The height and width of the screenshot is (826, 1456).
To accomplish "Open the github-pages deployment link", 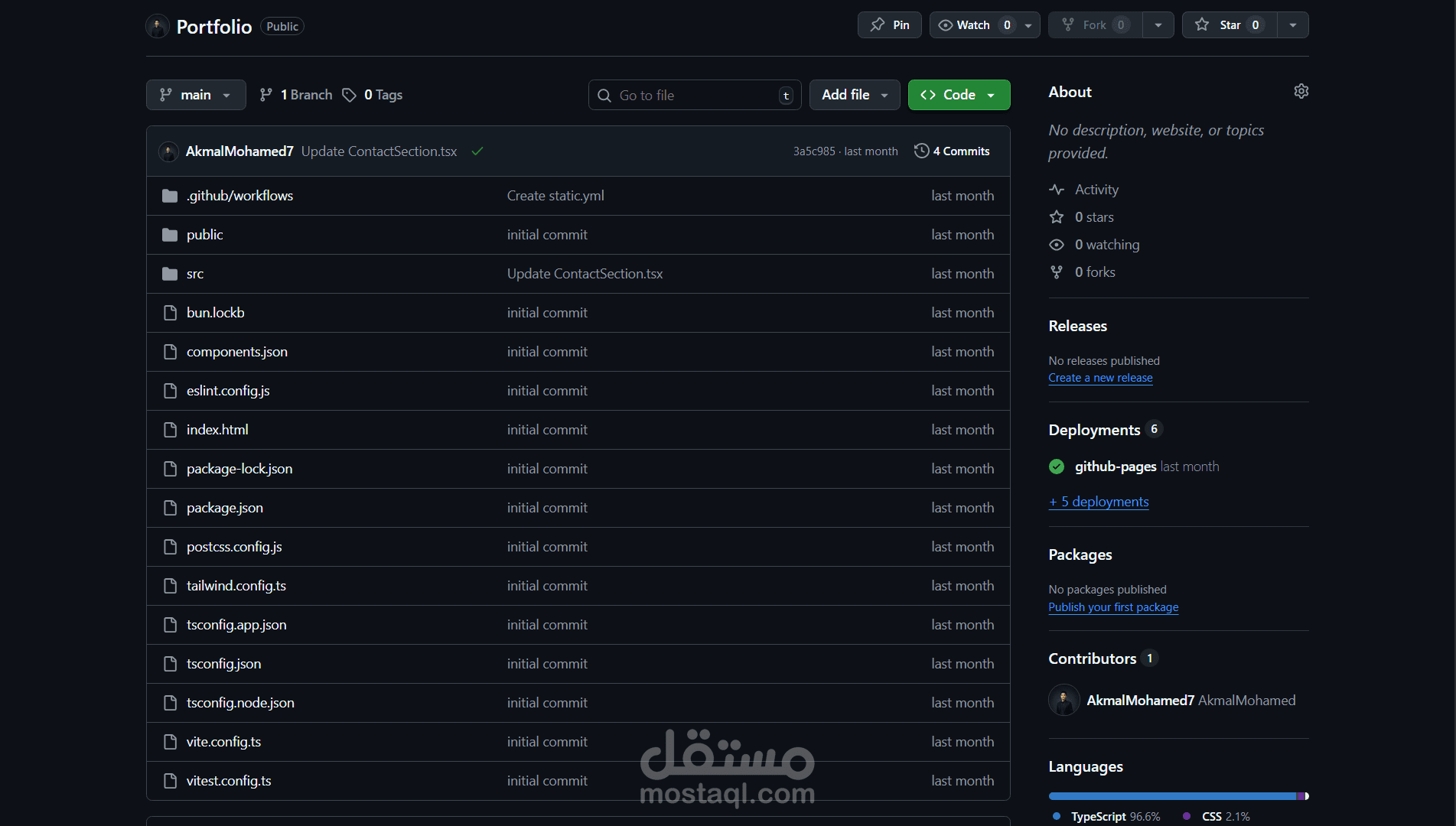I will coord(1116,467).
